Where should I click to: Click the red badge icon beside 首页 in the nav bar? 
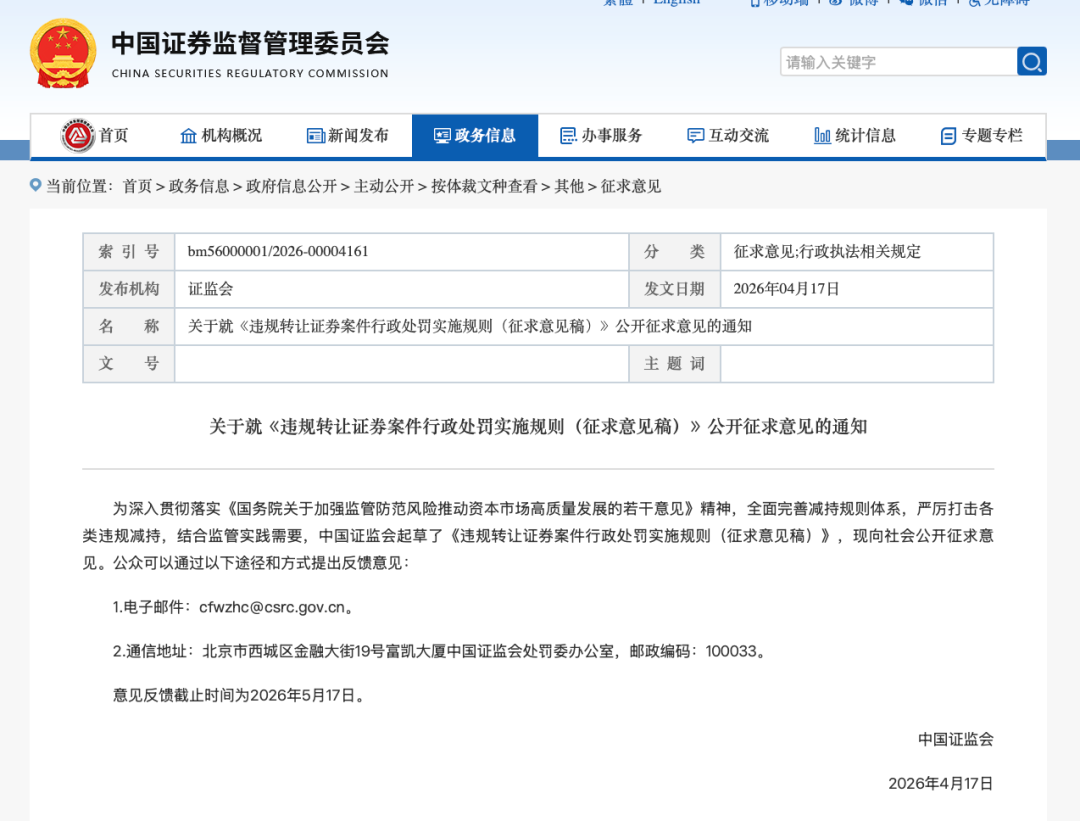point(78,136)
